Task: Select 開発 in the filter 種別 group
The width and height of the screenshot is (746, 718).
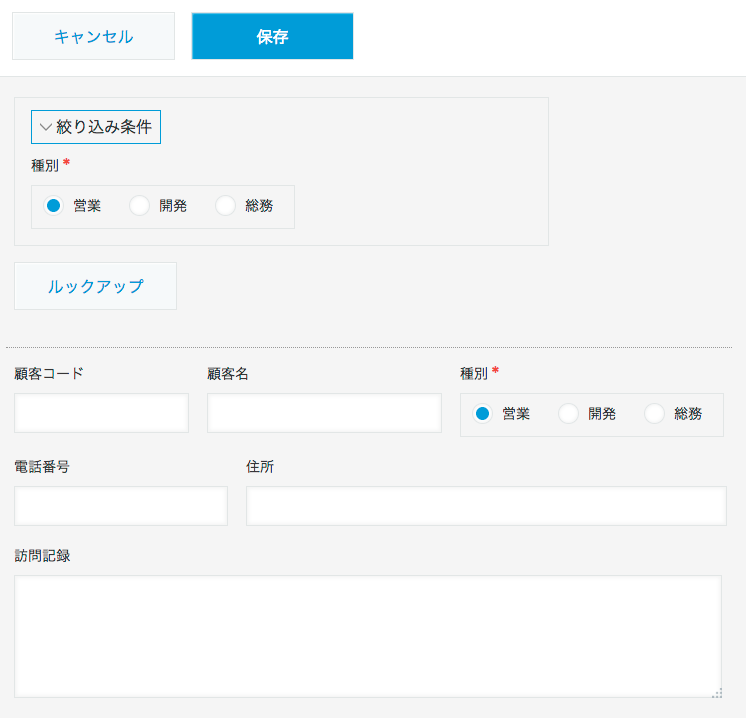Action: pos(139,206)
